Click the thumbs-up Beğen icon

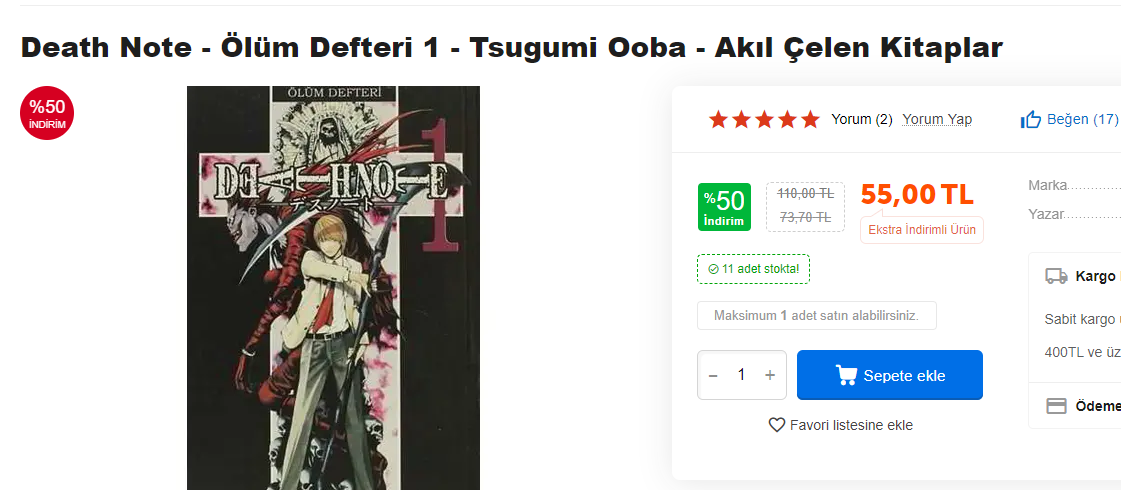tap(1030, 120)
